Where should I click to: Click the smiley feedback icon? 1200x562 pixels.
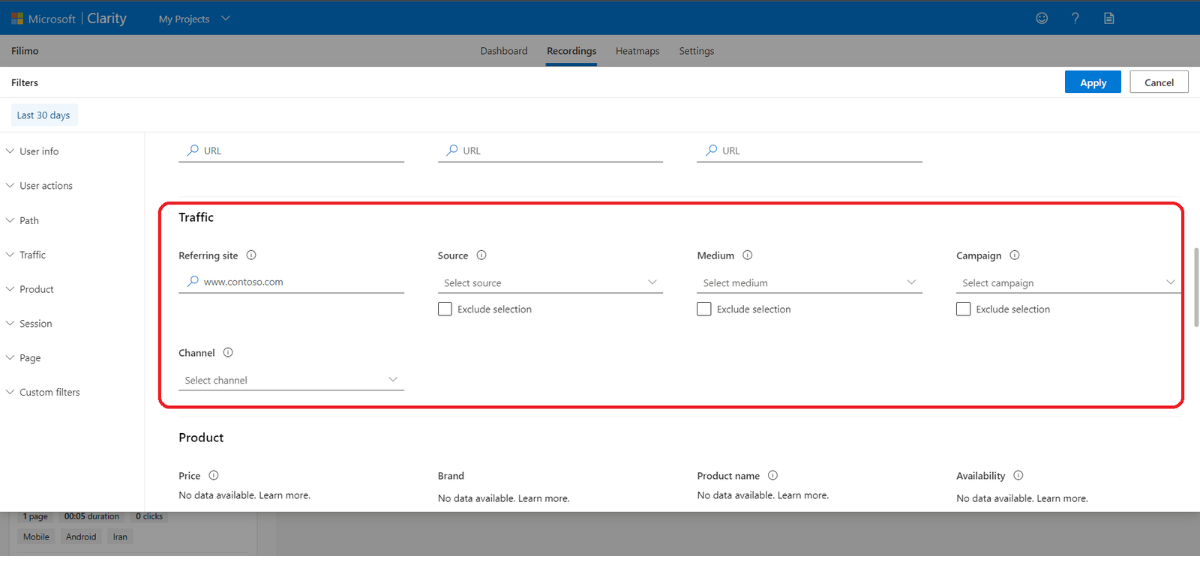click(1042, 18)
